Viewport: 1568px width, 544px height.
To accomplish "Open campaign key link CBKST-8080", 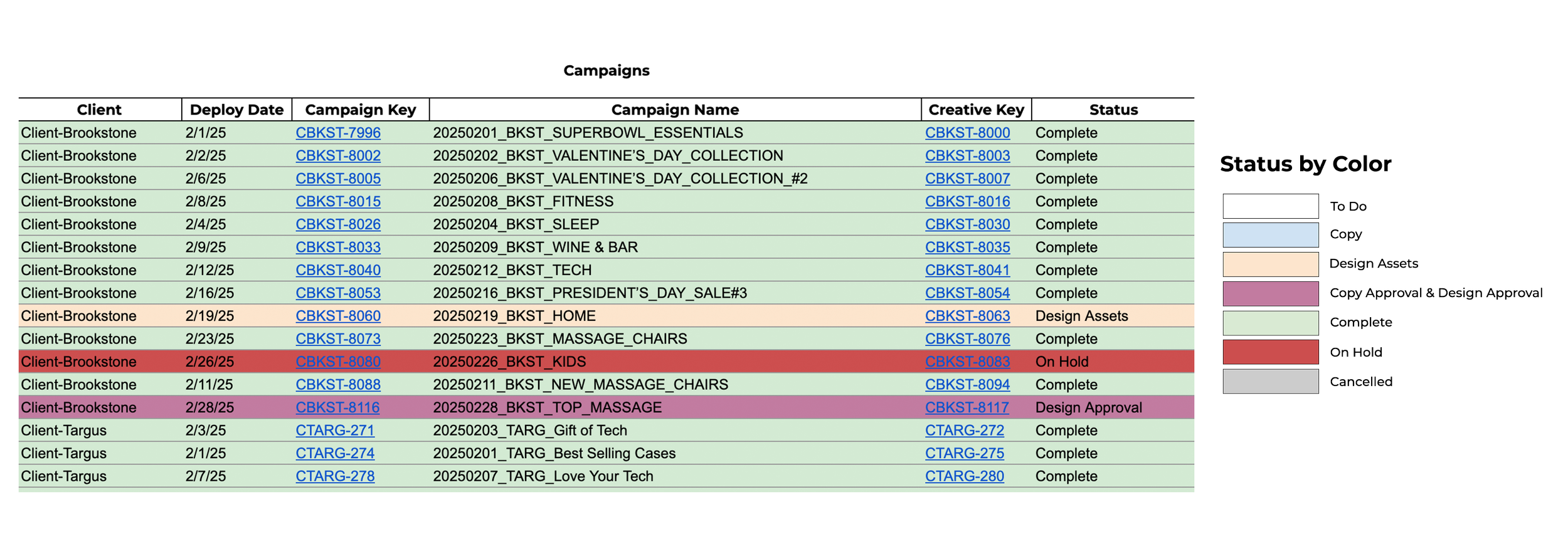I will point(338,362).
